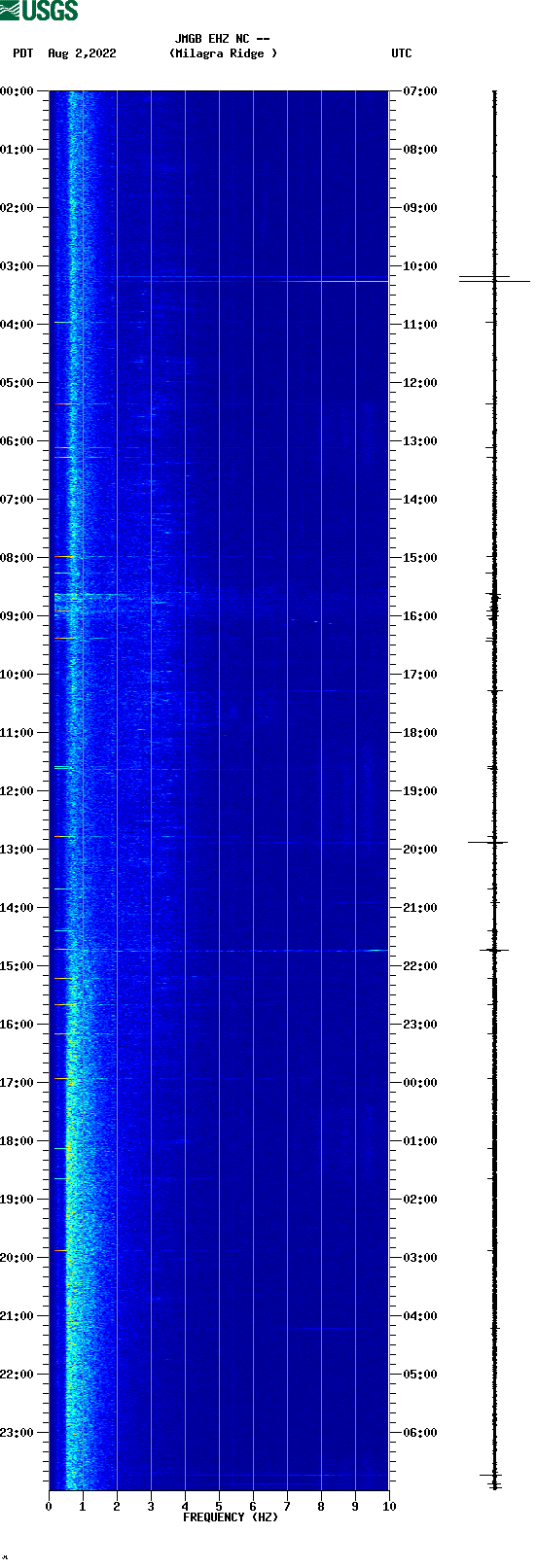Click the 00:00 PDT time label
Screen dimensions: 537x1568
pyautogui.click(x=18, y=91)
